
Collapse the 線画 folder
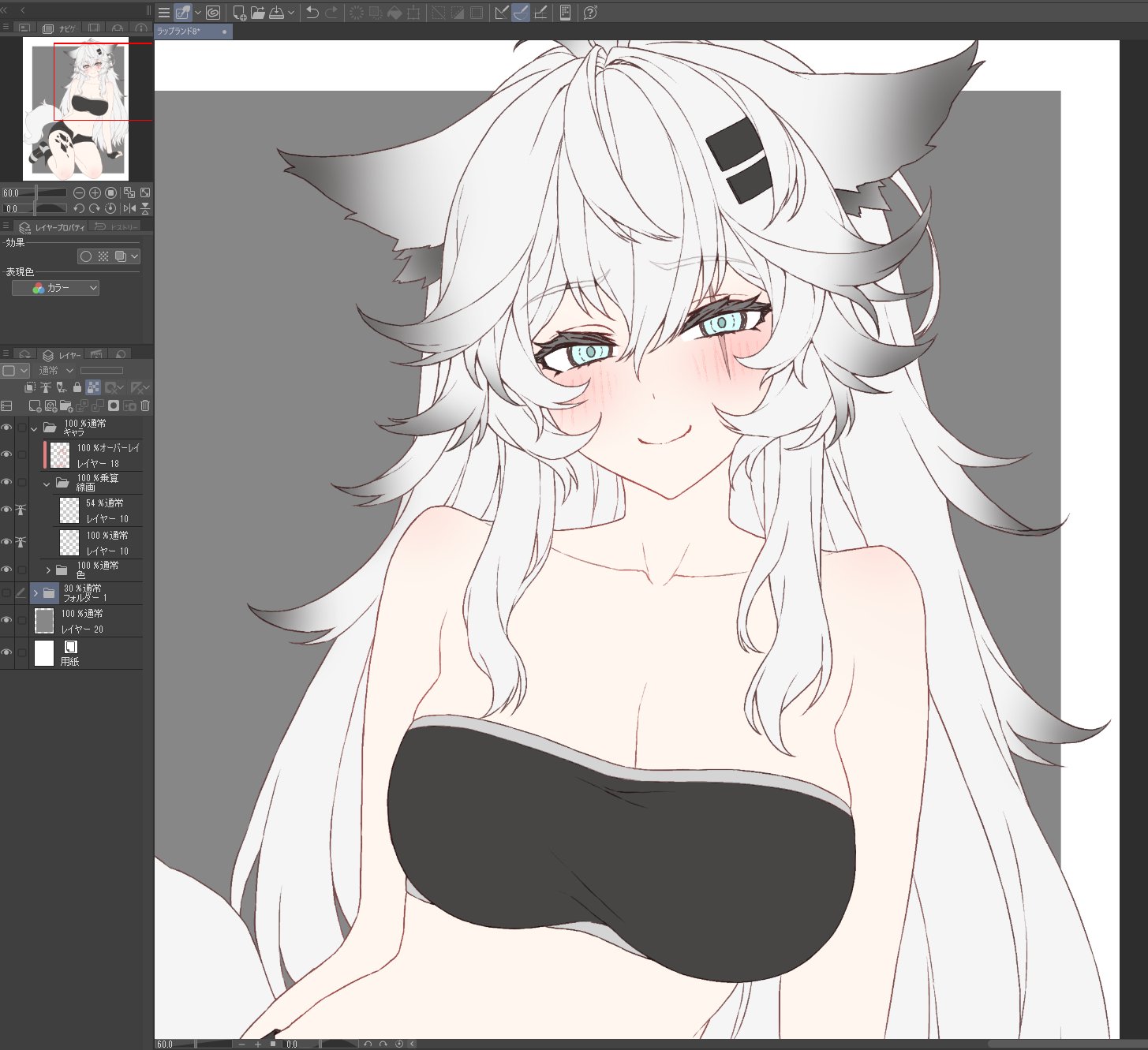47,483
